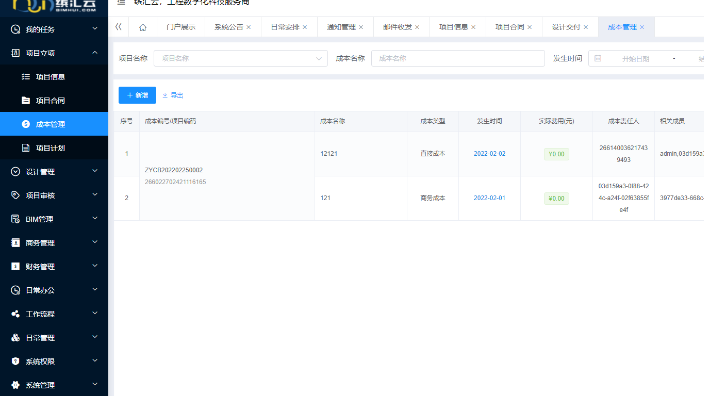Image resolution: width=704 pixels, height=396 pixels.
Task: Click the 成本类型 column header
Action: pos(433,121)
